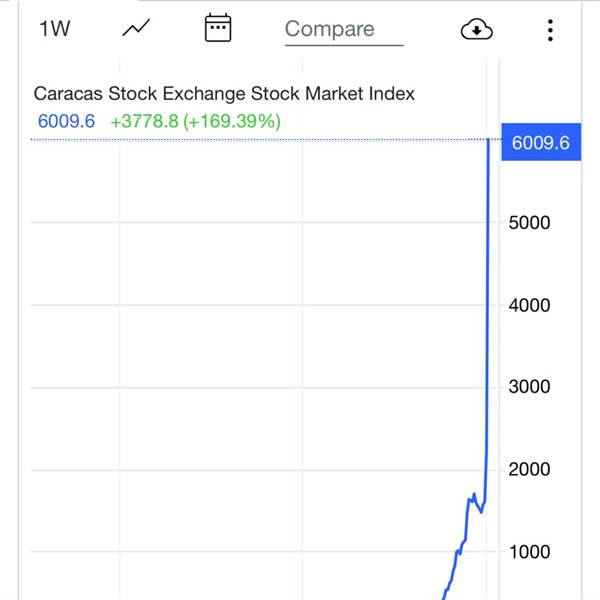Change chart type via line icon
This screenshot has height=600, width=600.
(x=136, y=28)
